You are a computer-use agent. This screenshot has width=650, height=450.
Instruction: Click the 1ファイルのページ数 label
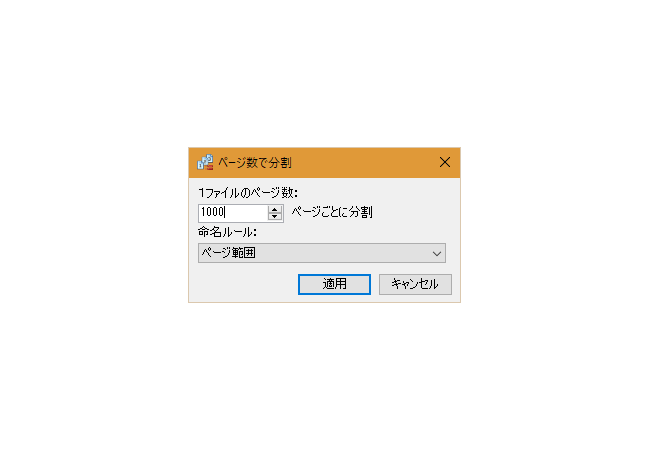click(x=248, y=193)
